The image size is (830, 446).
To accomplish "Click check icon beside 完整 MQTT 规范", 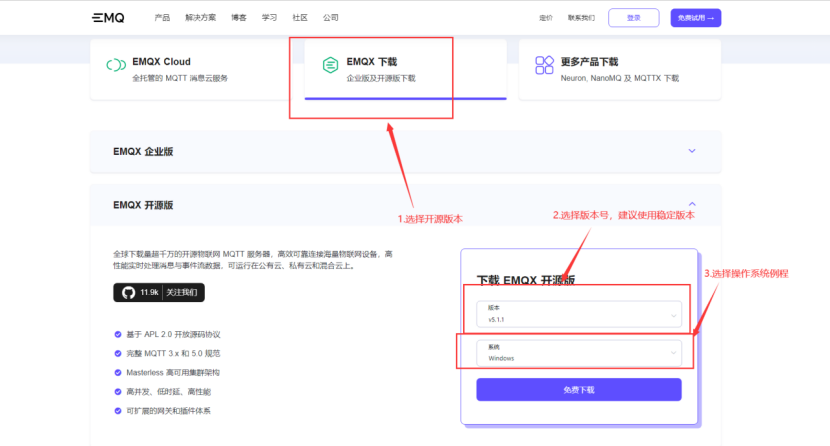I will click(x=118, y=353).
